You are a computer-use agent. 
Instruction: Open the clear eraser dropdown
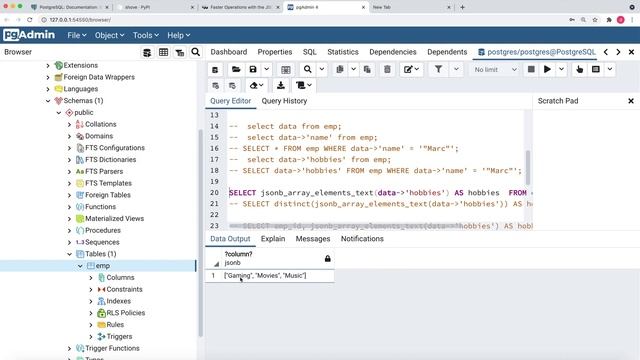(x=257, y=85)
